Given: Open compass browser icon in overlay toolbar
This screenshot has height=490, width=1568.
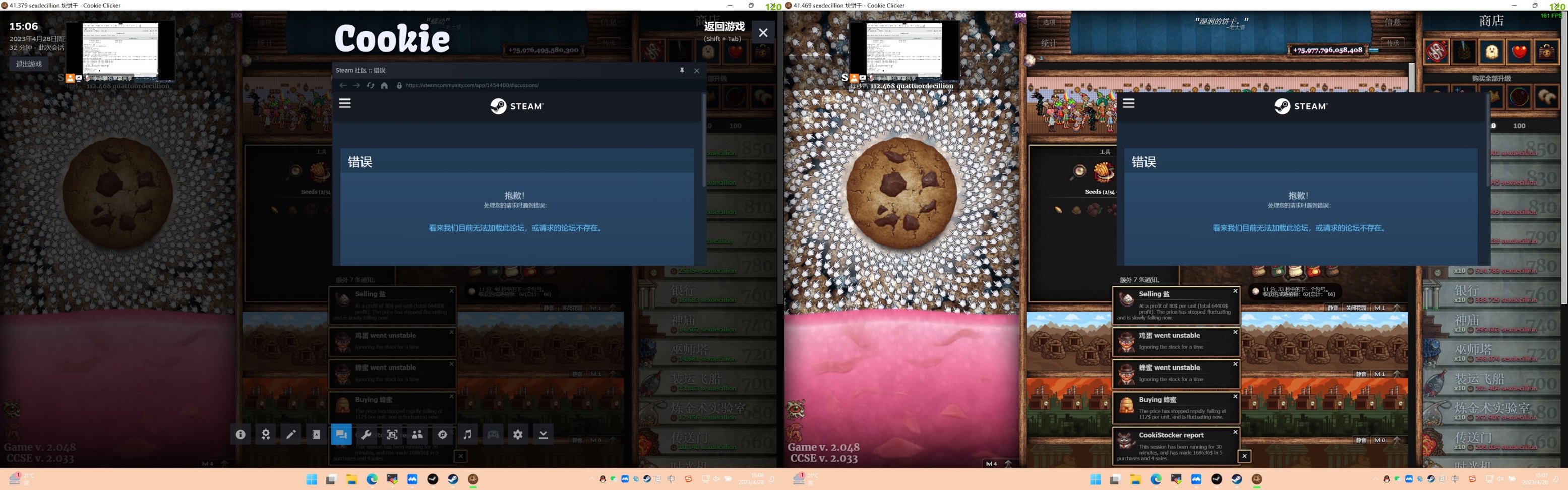Looking at the screenshot, I should (x=443, y=434).
